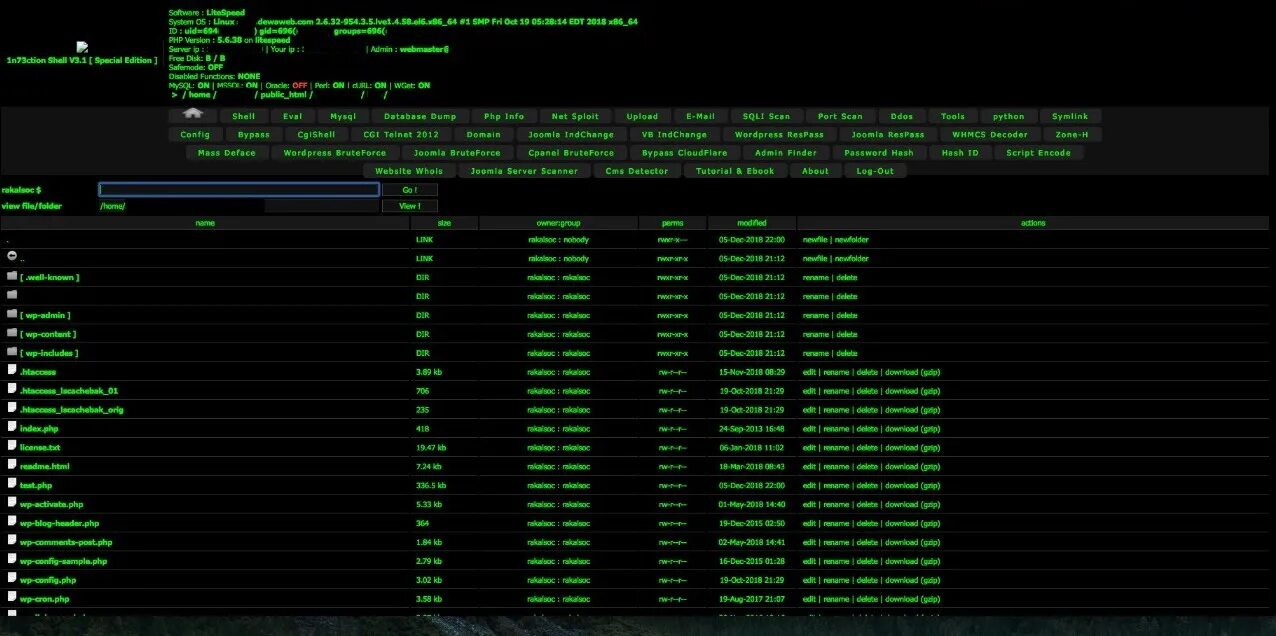Click the parent directory back icon
Screen dimensions: 1276x636
(x=12, y=257)
